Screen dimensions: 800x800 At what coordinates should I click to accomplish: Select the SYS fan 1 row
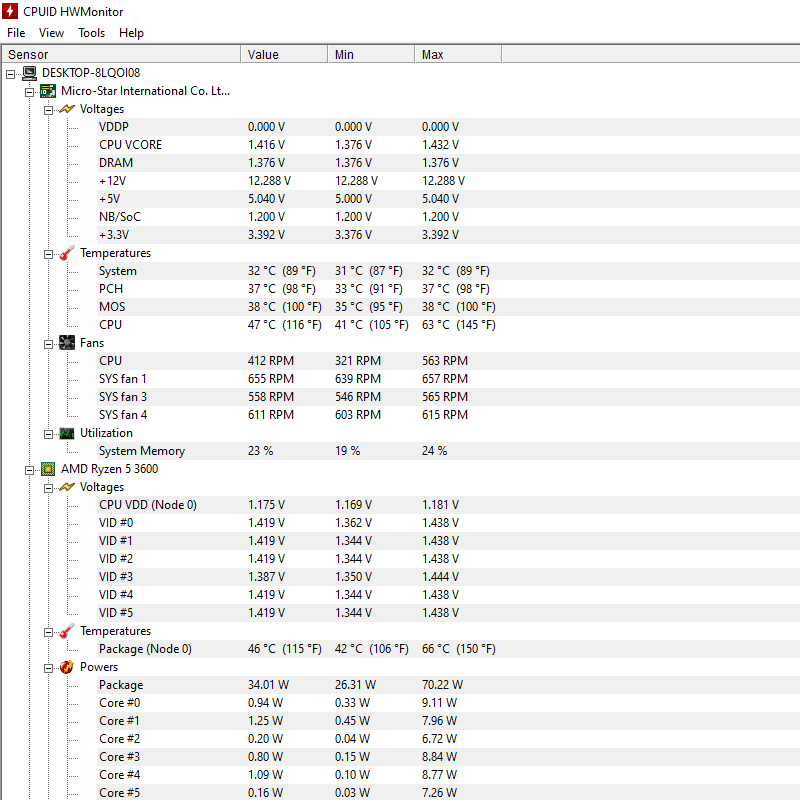(x=448, y=379)
